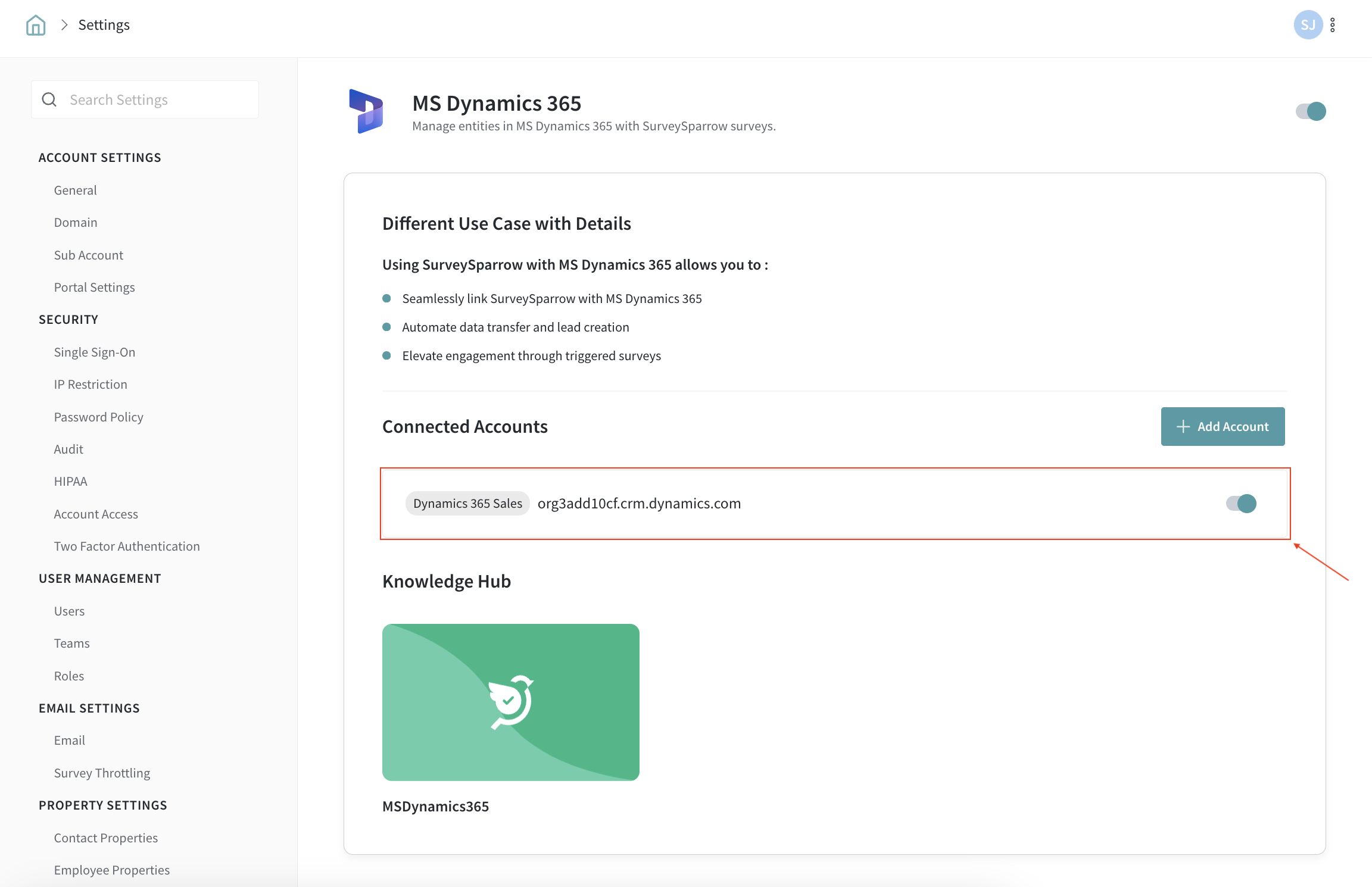Image resolution: width=1372 pixels, height=887 pixels.
Task: Click the breadcrumb chevron arrow
Action: tap(64, 25)
